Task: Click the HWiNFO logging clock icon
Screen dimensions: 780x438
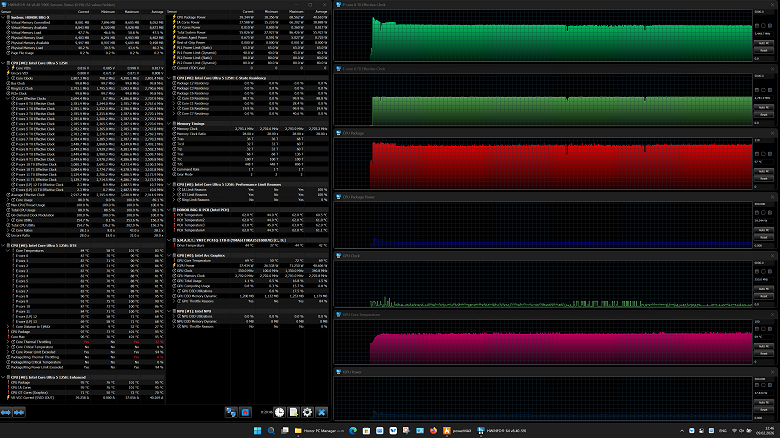Action: click(x=279, y=411)
